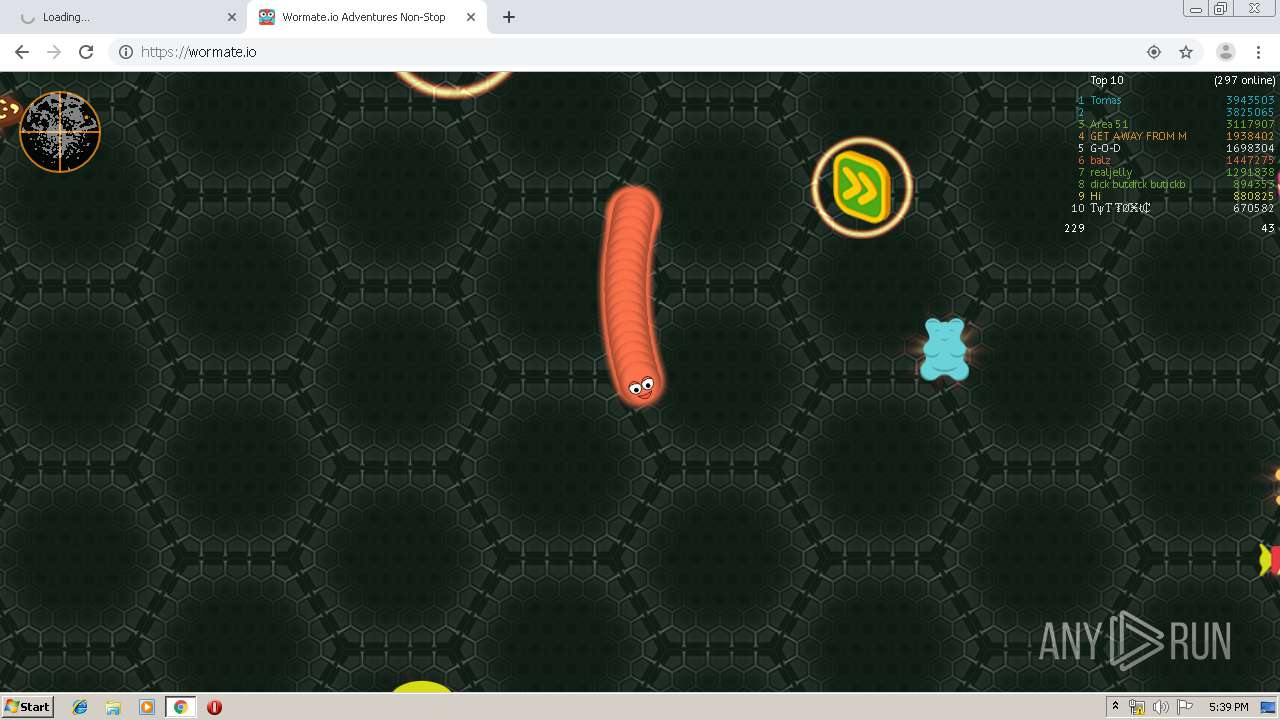
Task: Click leaderboard entry realjelly
Action: (1111, 172)
